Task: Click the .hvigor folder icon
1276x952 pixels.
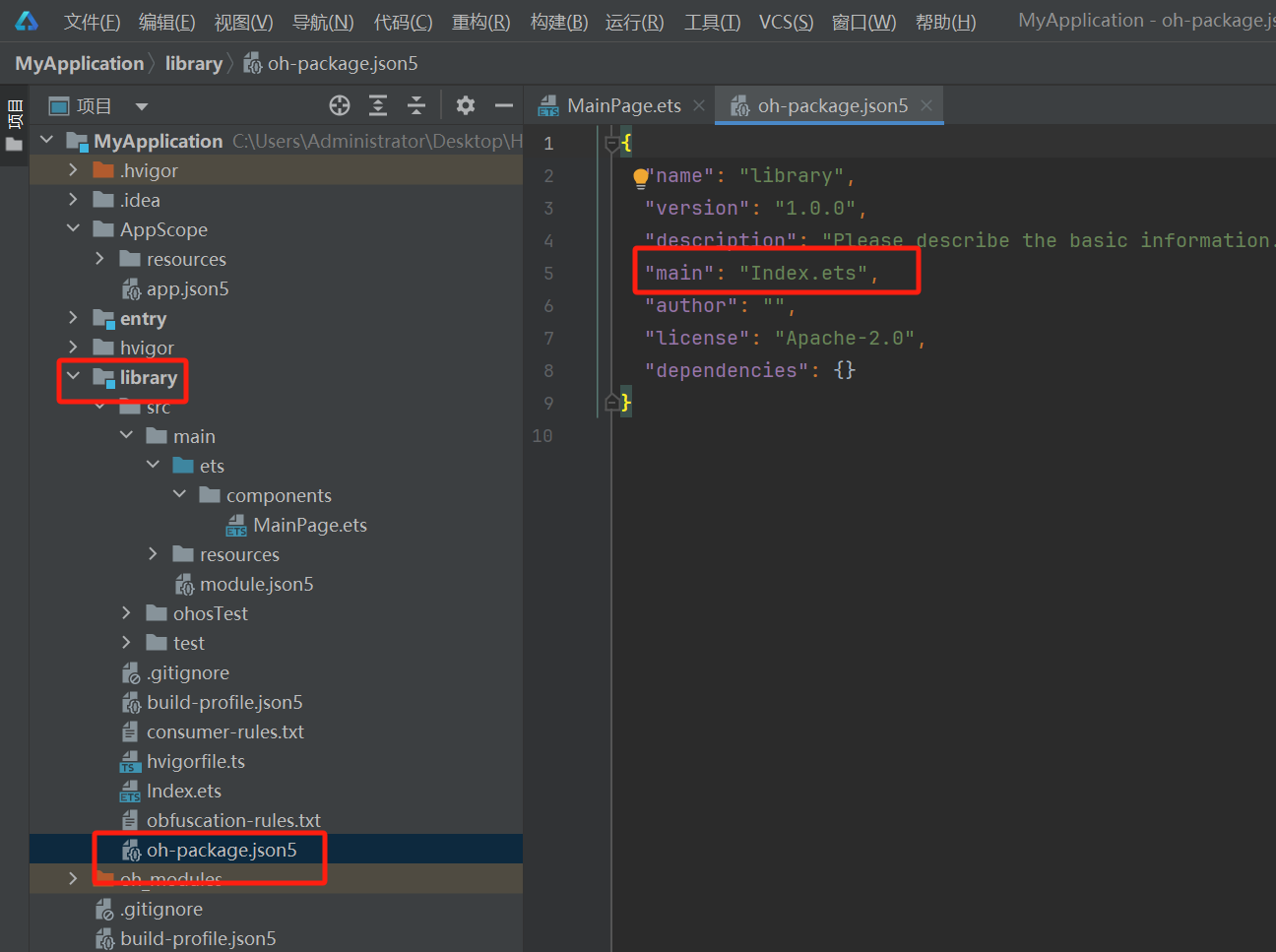Action: pos(103,170)
